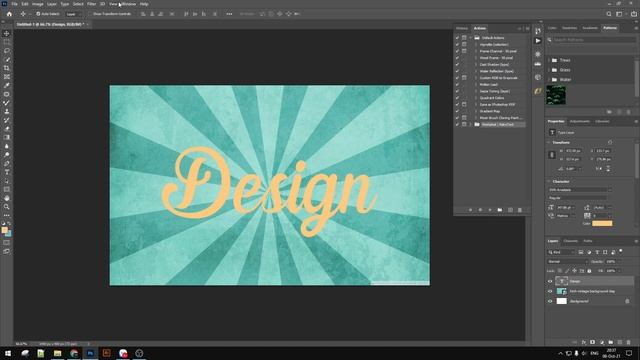Select the Brush tool

7,103
